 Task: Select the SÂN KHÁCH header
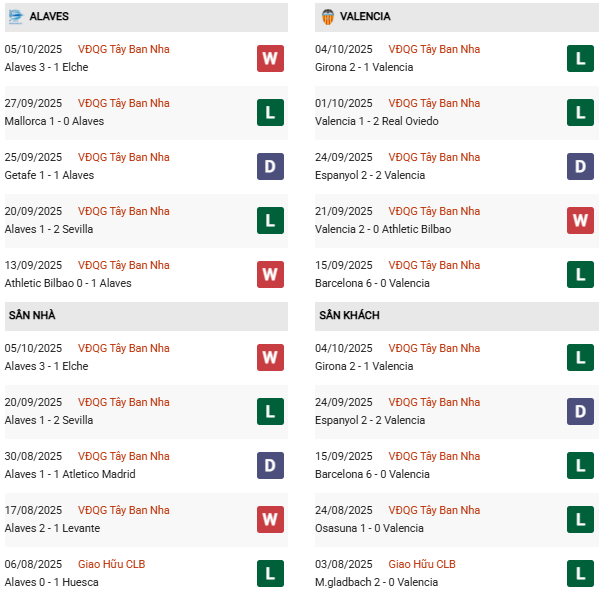[x=349, y=316]
